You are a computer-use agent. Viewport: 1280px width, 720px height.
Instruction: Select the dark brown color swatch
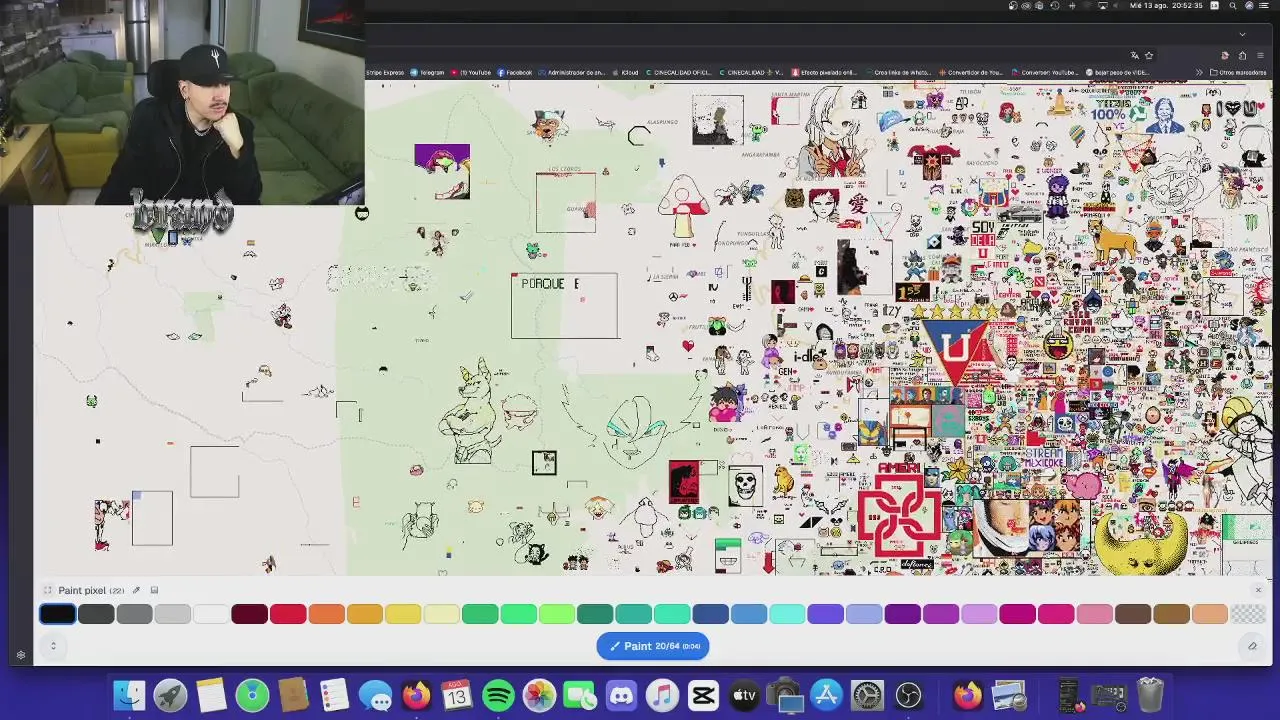click(x=1133, y=614)
